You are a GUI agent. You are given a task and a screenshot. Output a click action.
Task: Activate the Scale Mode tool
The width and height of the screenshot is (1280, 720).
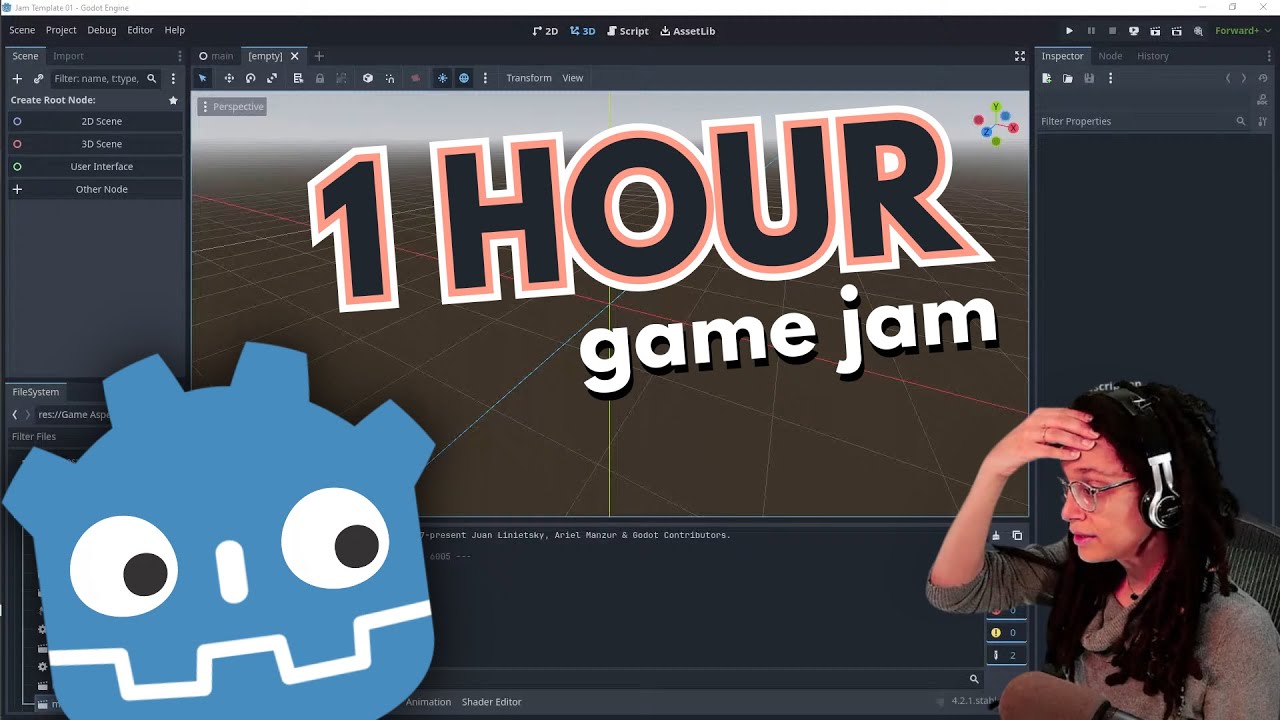pyautogui.click(x=272, y=78)
